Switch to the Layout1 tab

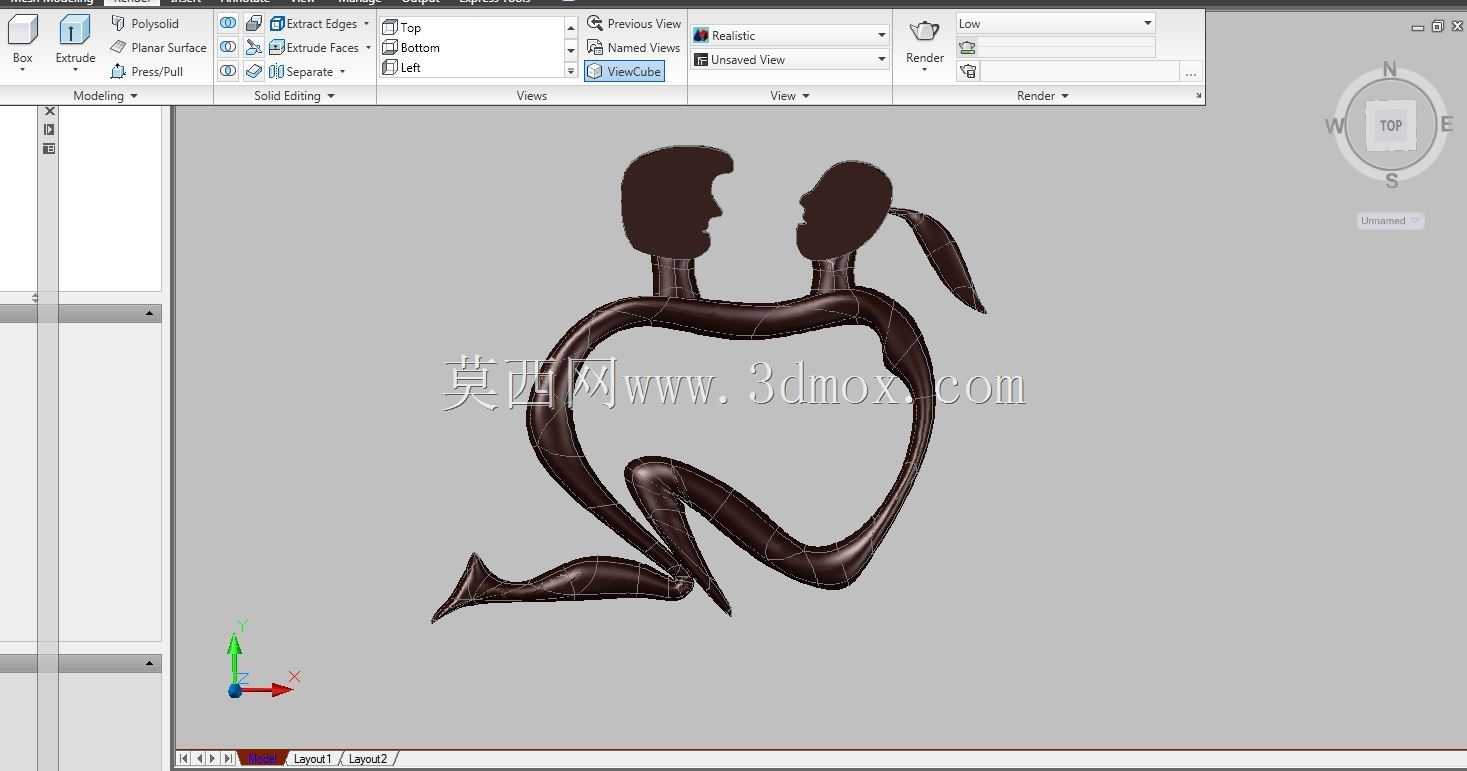312,759
